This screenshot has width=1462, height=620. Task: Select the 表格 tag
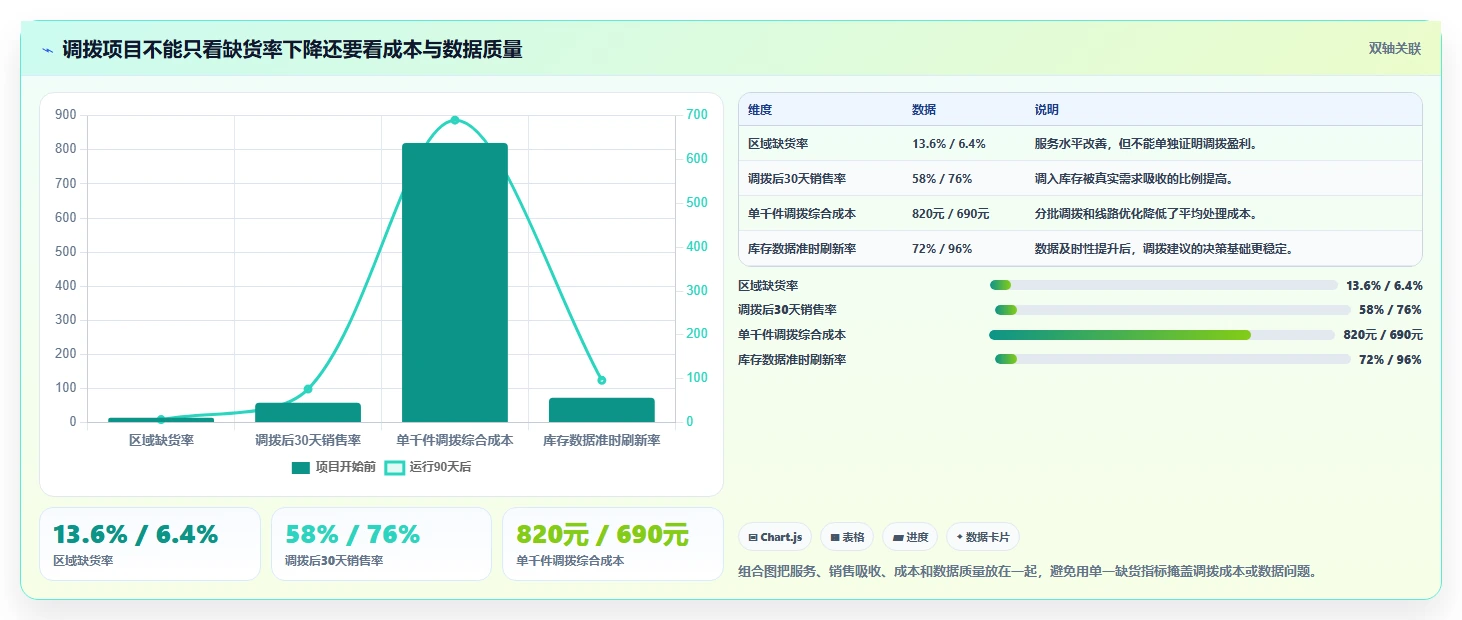click(x=846, y=537)
